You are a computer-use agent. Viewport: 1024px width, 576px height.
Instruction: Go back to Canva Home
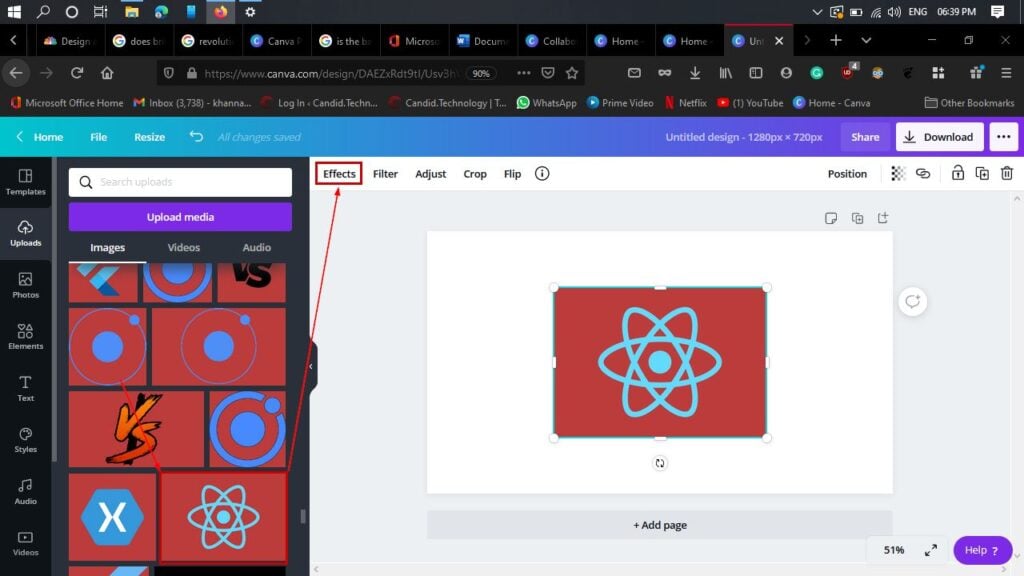click(x=40, y=136)
